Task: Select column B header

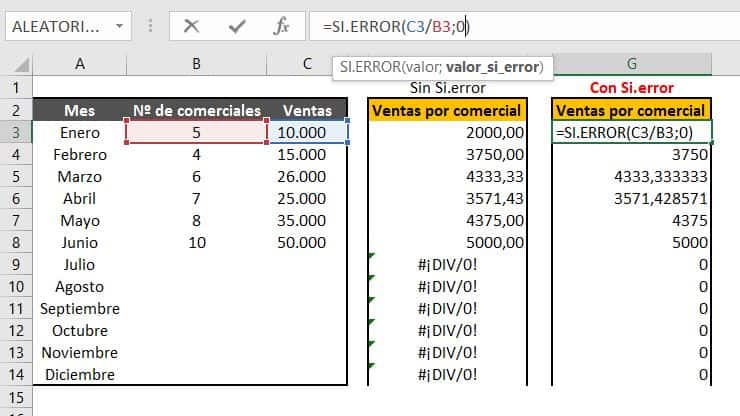Action: 196,64
